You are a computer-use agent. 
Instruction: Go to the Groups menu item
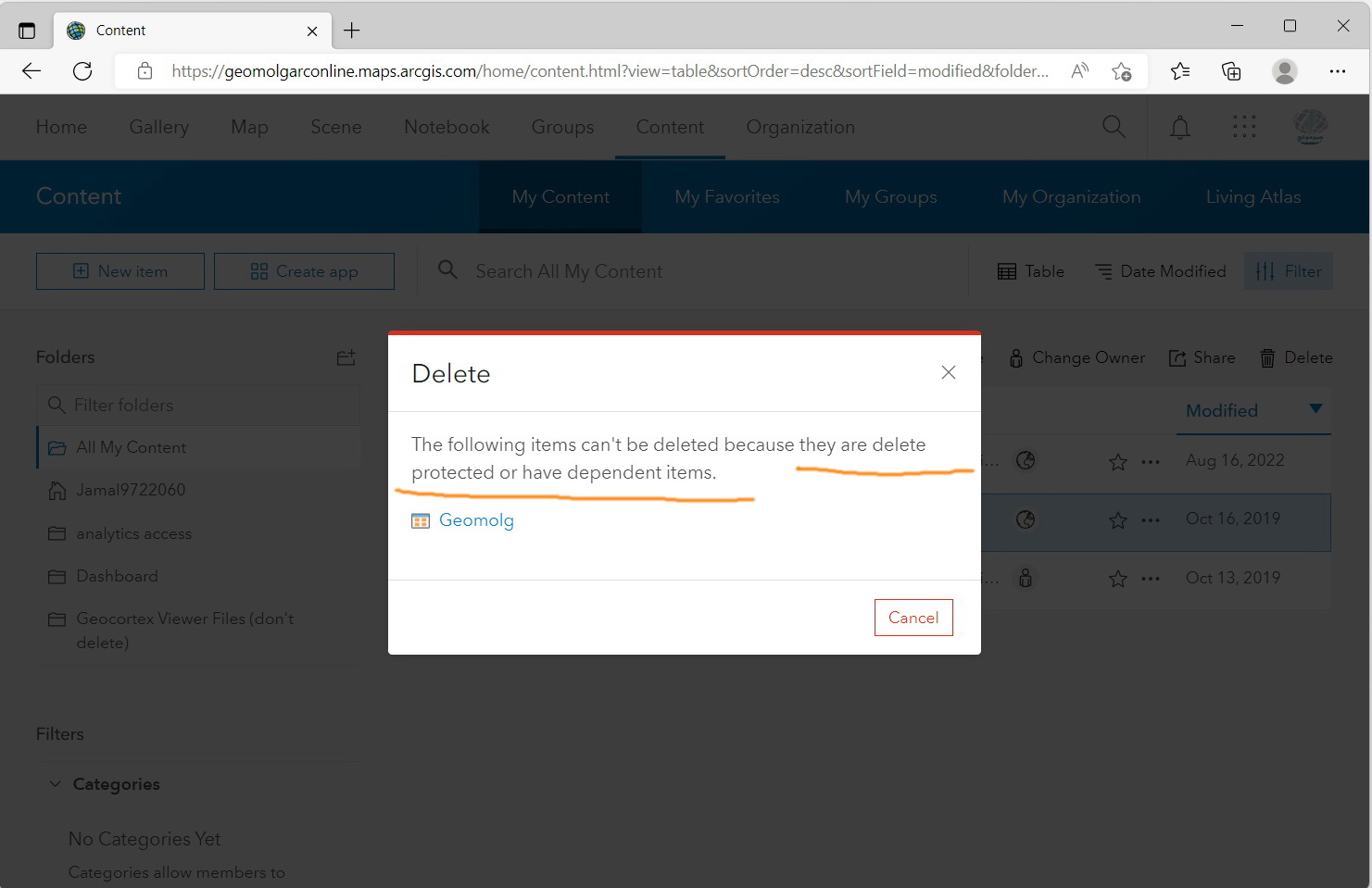[x=562, y=127]
